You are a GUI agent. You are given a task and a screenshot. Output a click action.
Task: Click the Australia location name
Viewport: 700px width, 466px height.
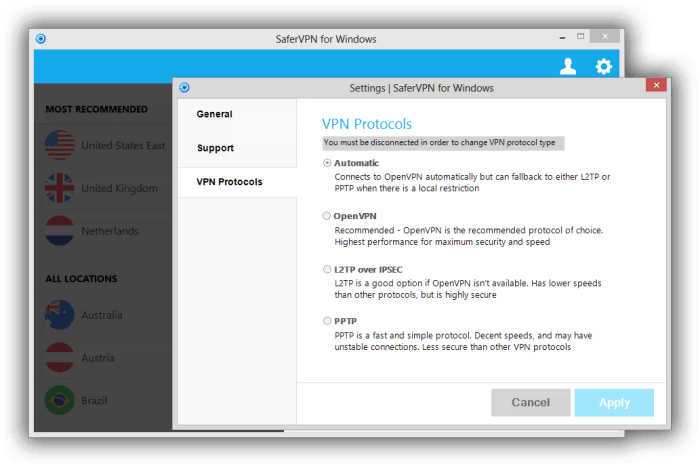coord(102,315)
